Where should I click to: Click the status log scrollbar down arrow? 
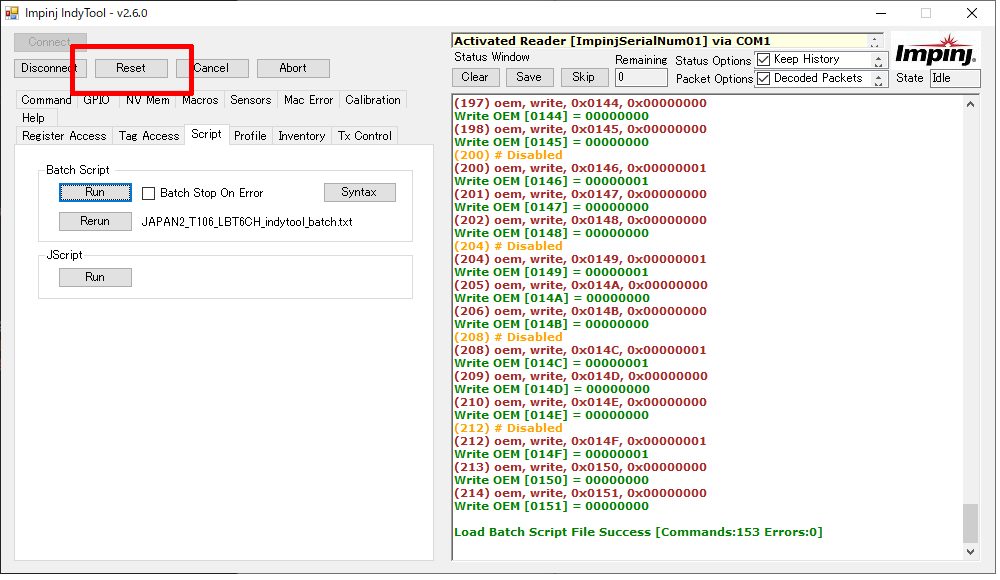pyautogui.click(x=970, y=553)
